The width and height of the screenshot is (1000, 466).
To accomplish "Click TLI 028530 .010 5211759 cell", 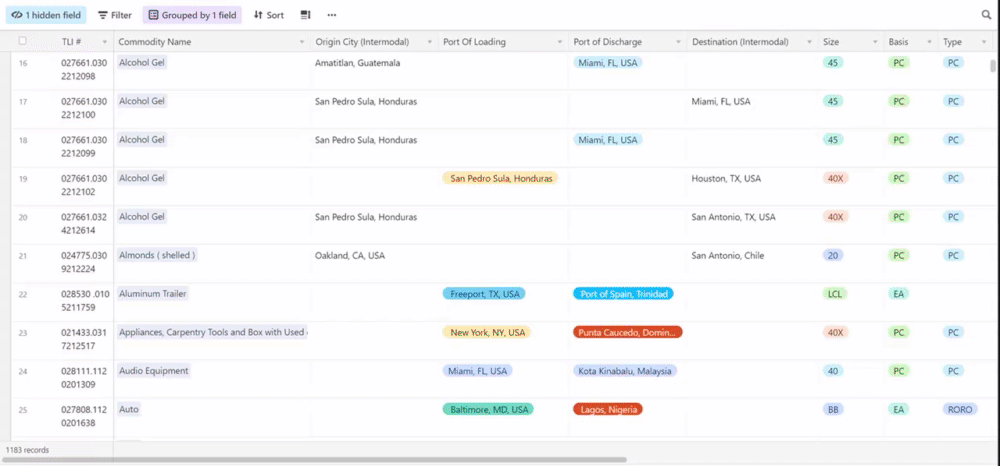I will 87,300.
